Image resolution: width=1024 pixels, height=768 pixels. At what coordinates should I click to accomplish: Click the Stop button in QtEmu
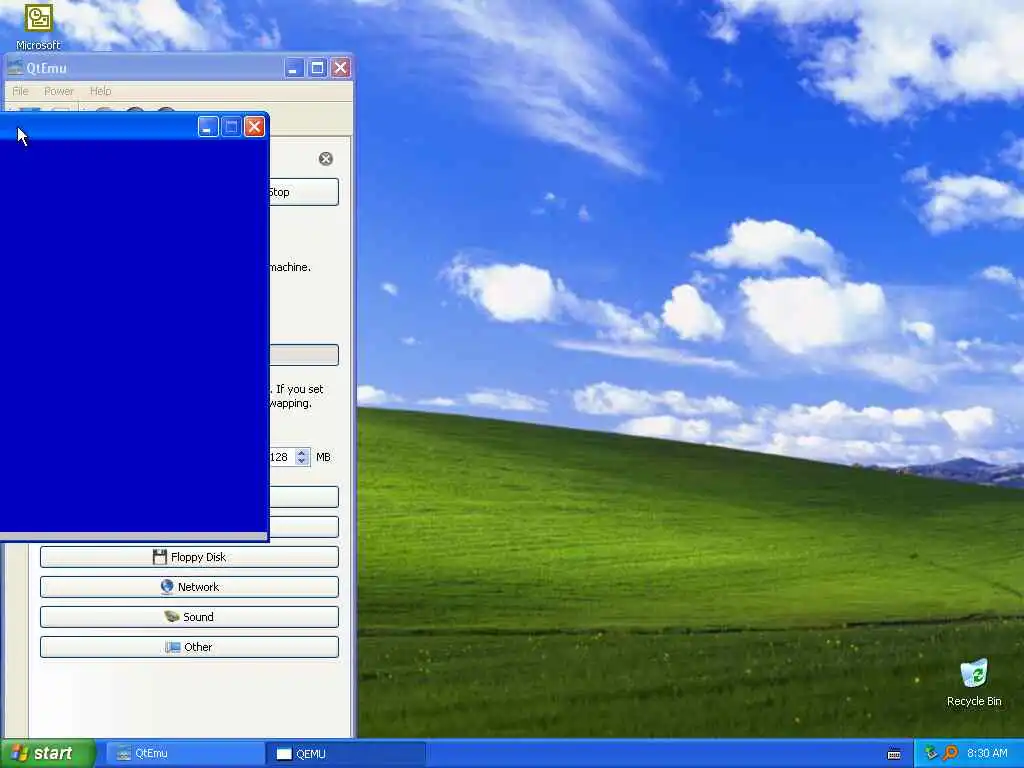click(304, 192)
